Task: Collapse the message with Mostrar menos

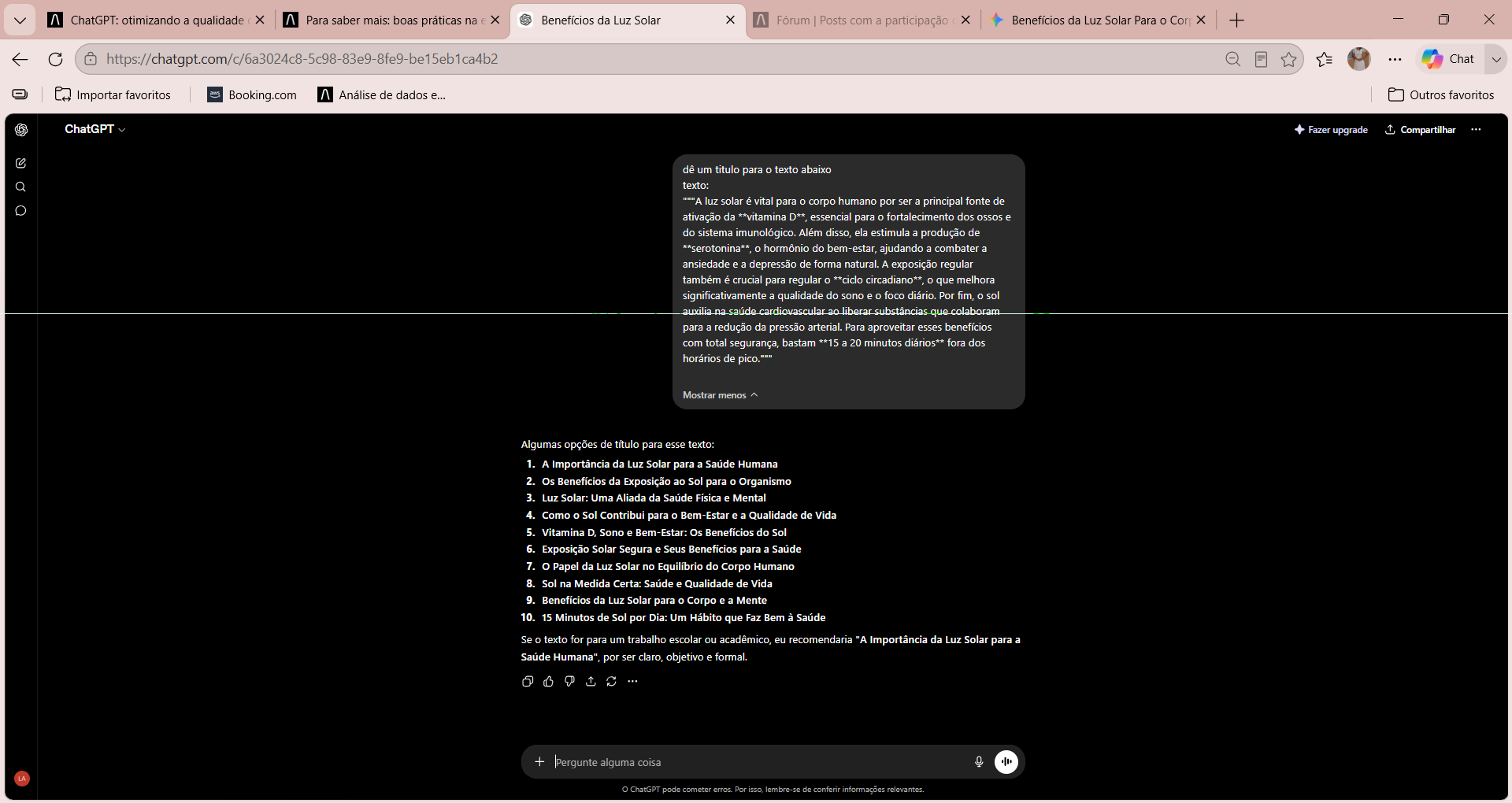Action: [720, 395]
